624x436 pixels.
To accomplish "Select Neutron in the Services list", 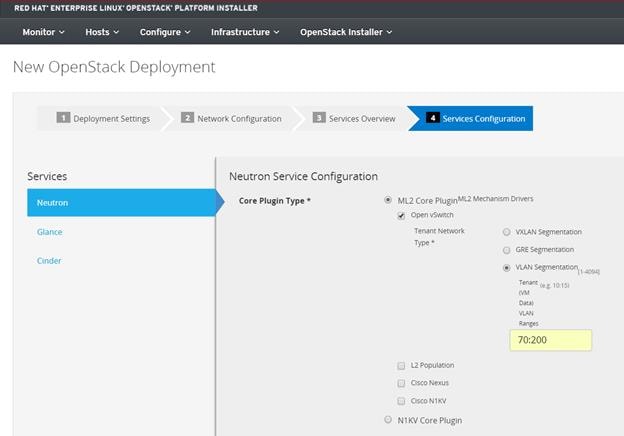I will click(x=121, y=202).
